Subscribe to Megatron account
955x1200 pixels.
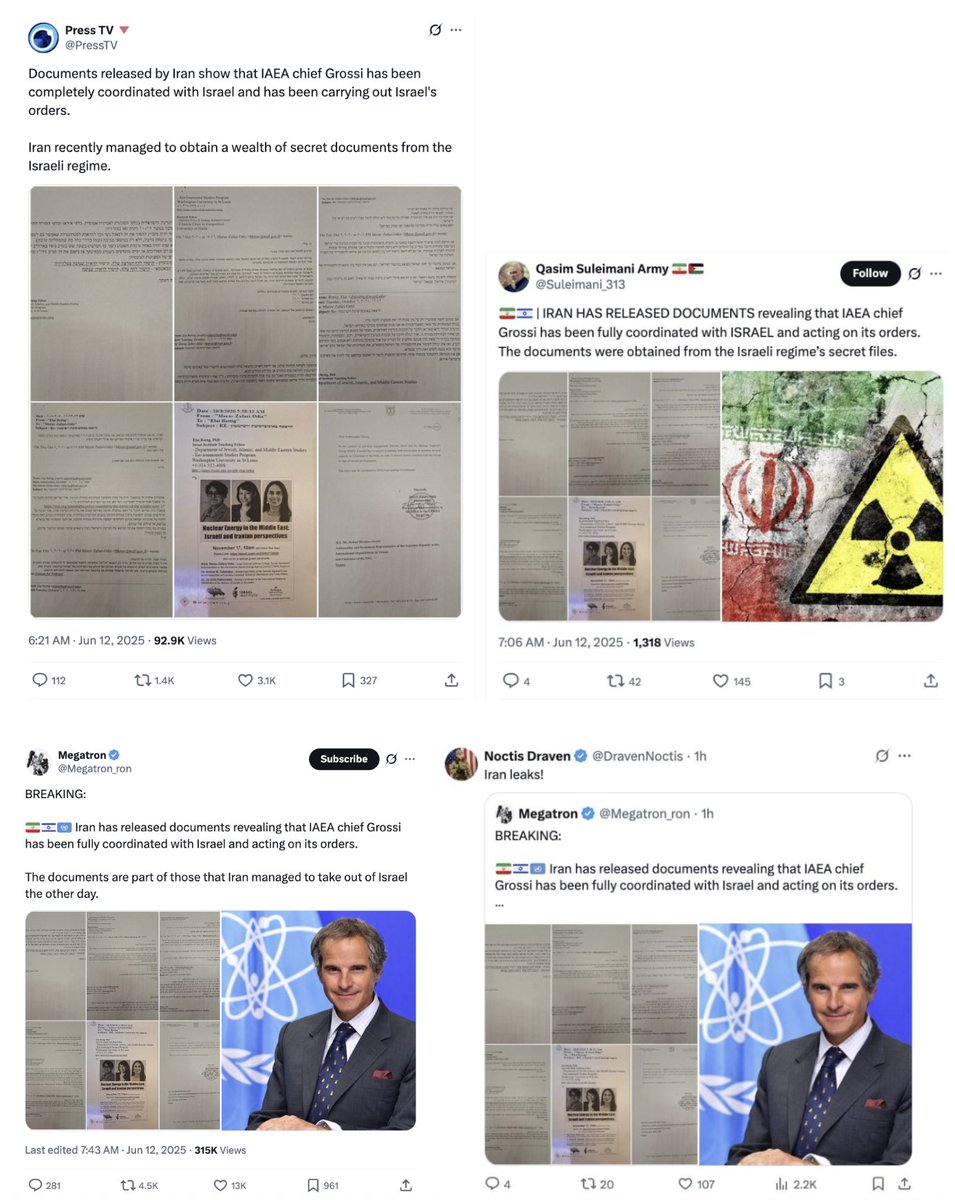click(x=344, y=759)
